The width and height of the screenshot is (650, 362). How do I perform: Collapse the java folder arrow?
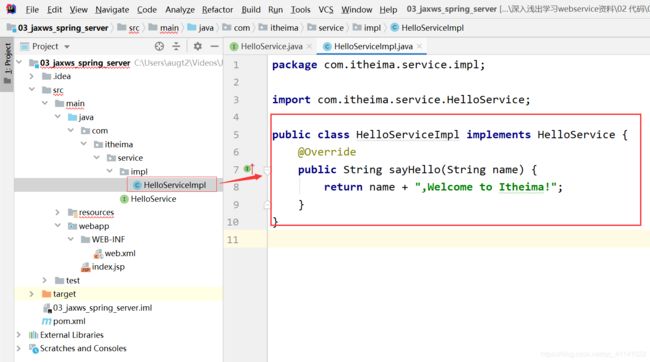[58, 117]
